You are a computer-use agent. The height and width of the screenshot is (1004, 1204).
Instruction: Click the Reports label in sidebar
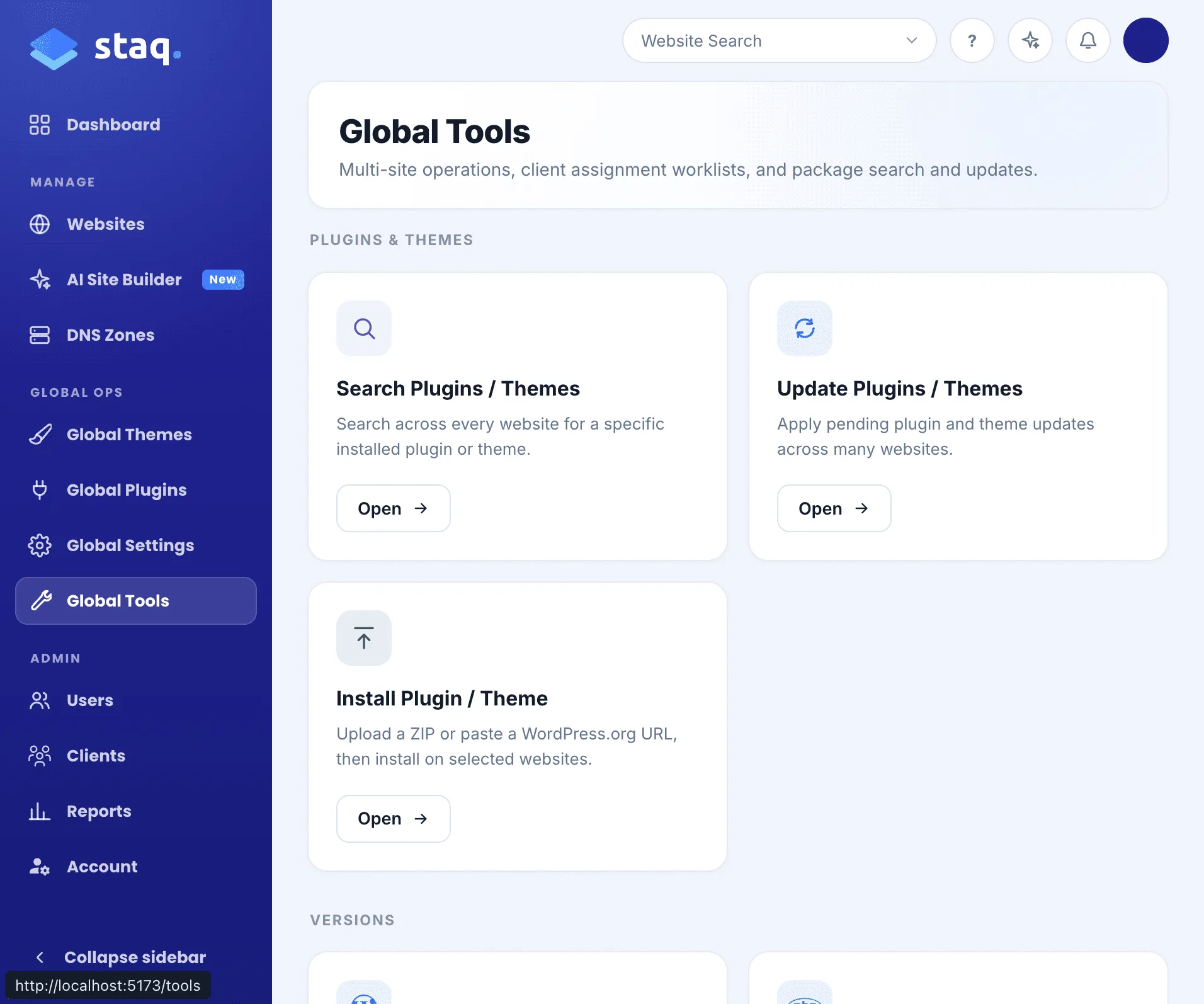pos(99,811)
